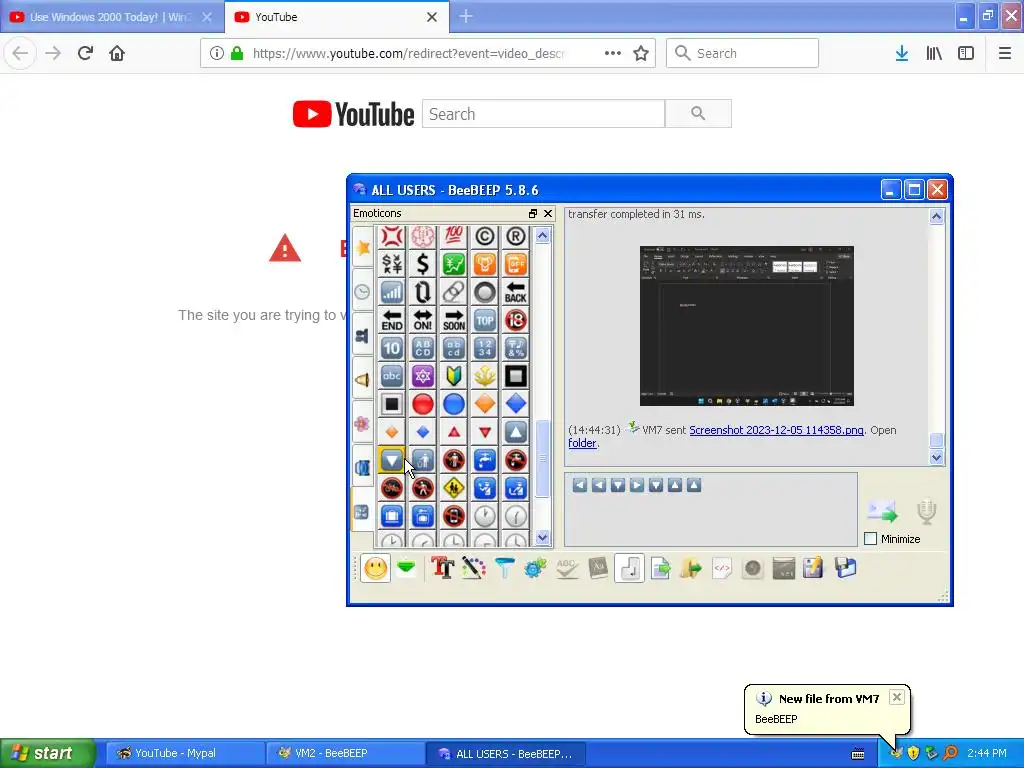Enable the Minimize checkbox
The width and height of the screenshot is (1024, 768).
(x=870, y=539)
